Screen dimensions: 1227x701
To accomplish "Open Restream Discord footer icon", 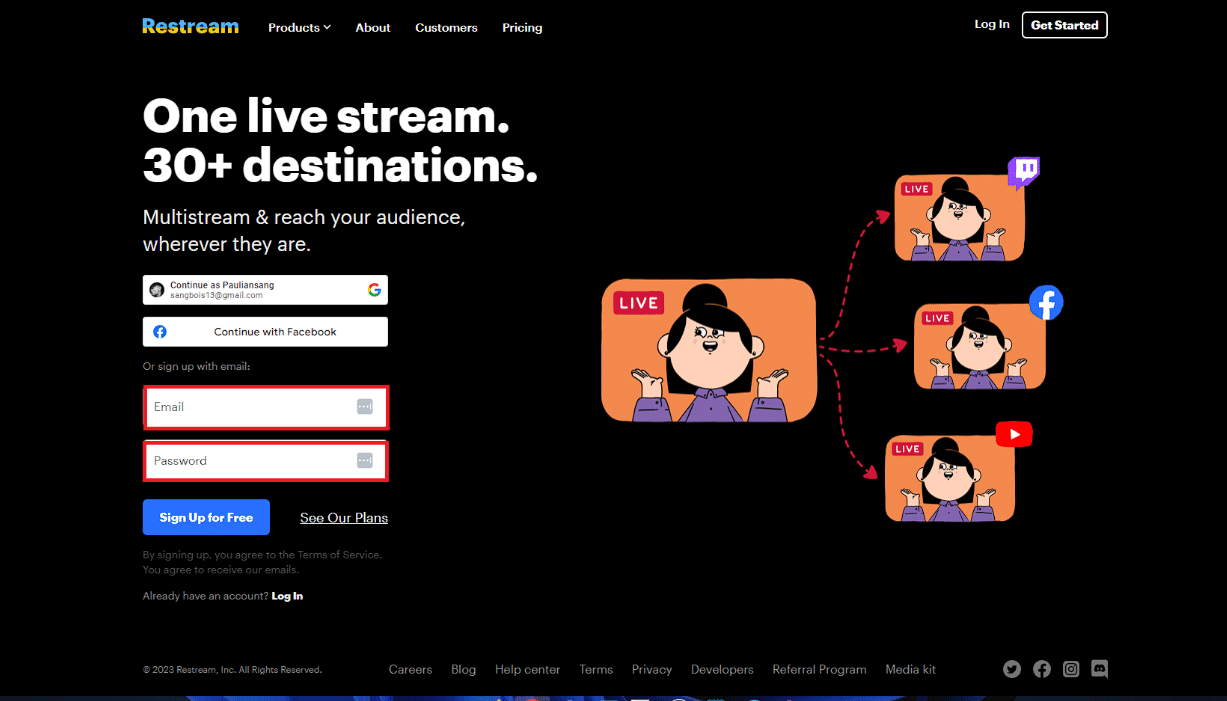I will tap(1100, 669).
